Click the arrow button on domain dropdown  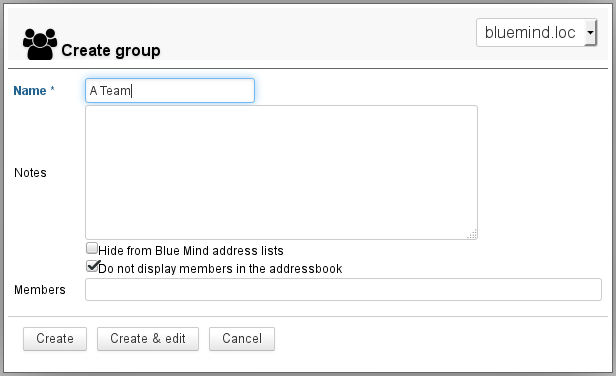pyautogui.click(x=590, y=33)
